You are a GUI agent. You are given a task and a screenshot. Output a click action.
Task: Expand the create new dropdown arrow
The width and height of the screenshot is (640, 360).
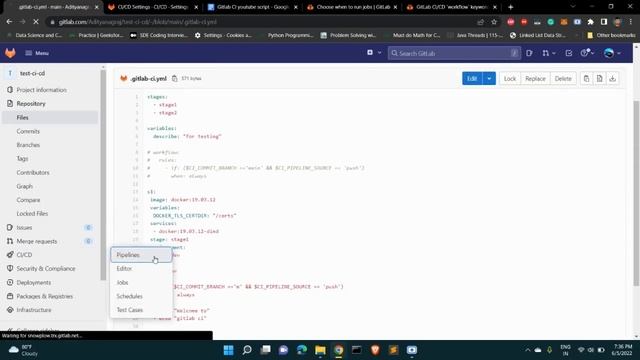(380, 53)
